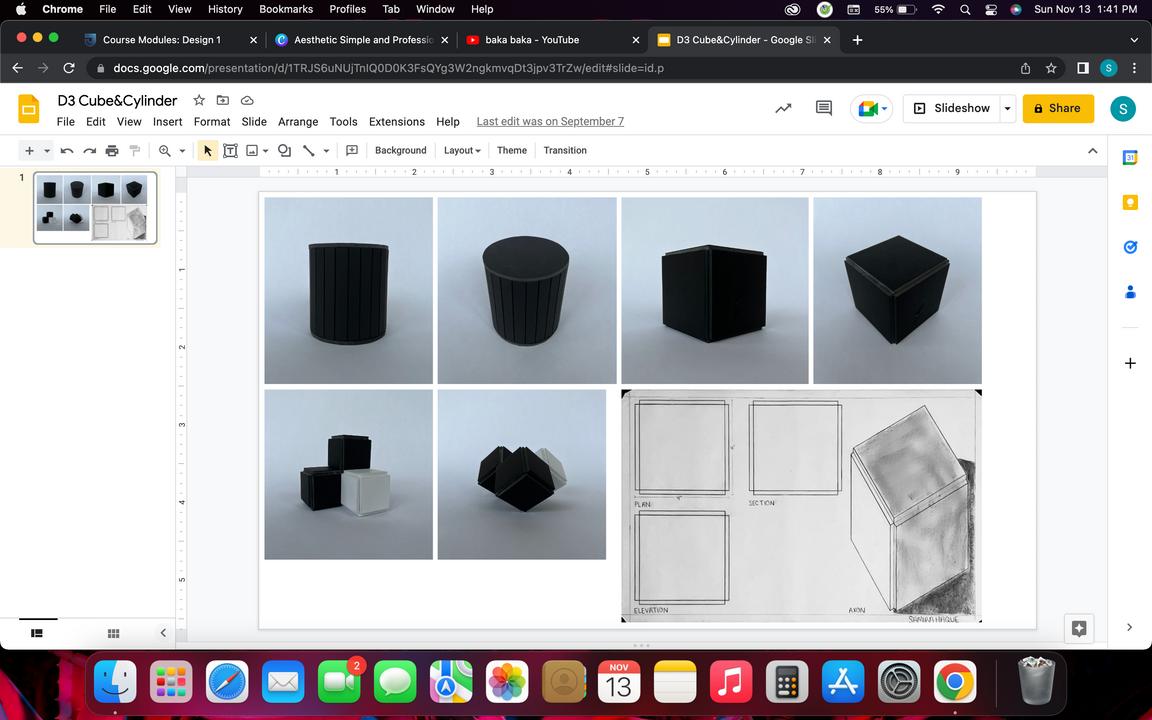Image resolution: width=1152 pixels, height=720 pixels.
Task: Click the yellow Share button
Action: (x=1058, y=108)
